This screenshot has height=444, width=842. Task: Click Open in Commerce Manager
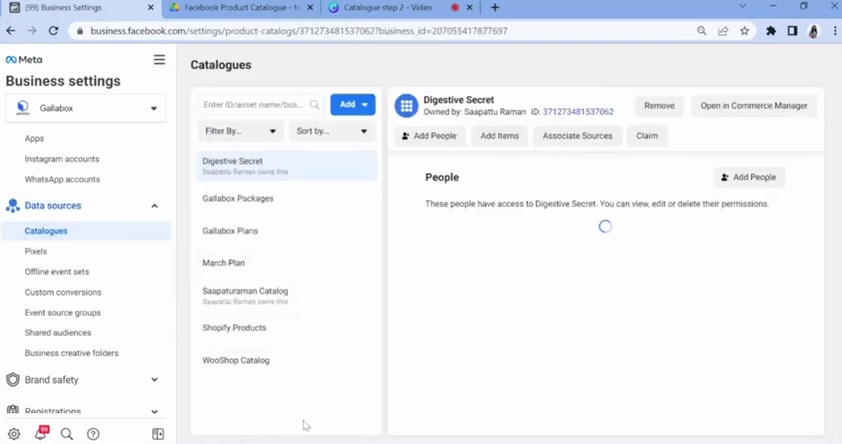tap(753, 106)
